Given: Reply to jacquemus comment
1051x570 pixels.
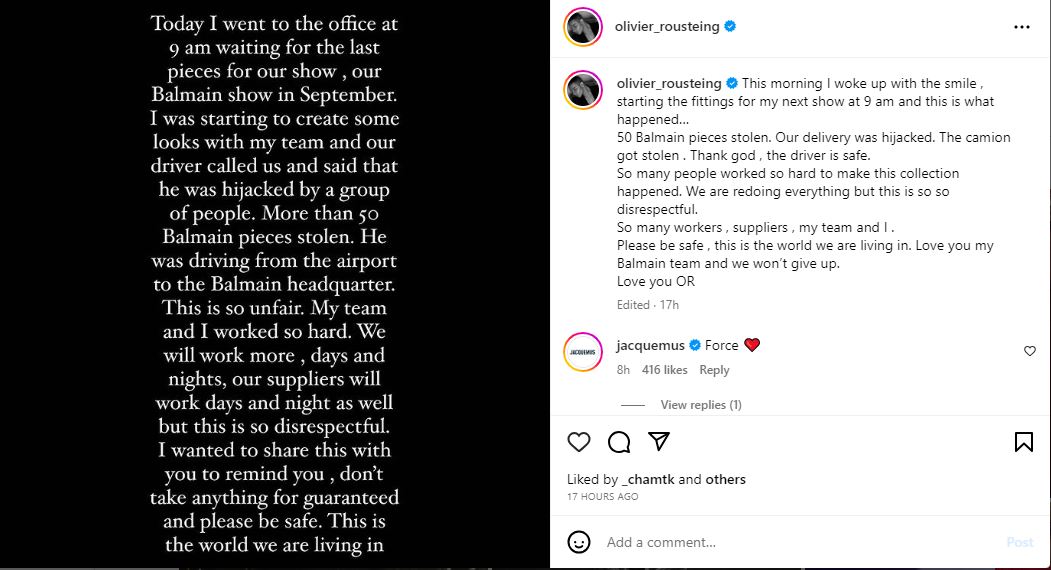Looking at the screenshot, I should [714, 370].
